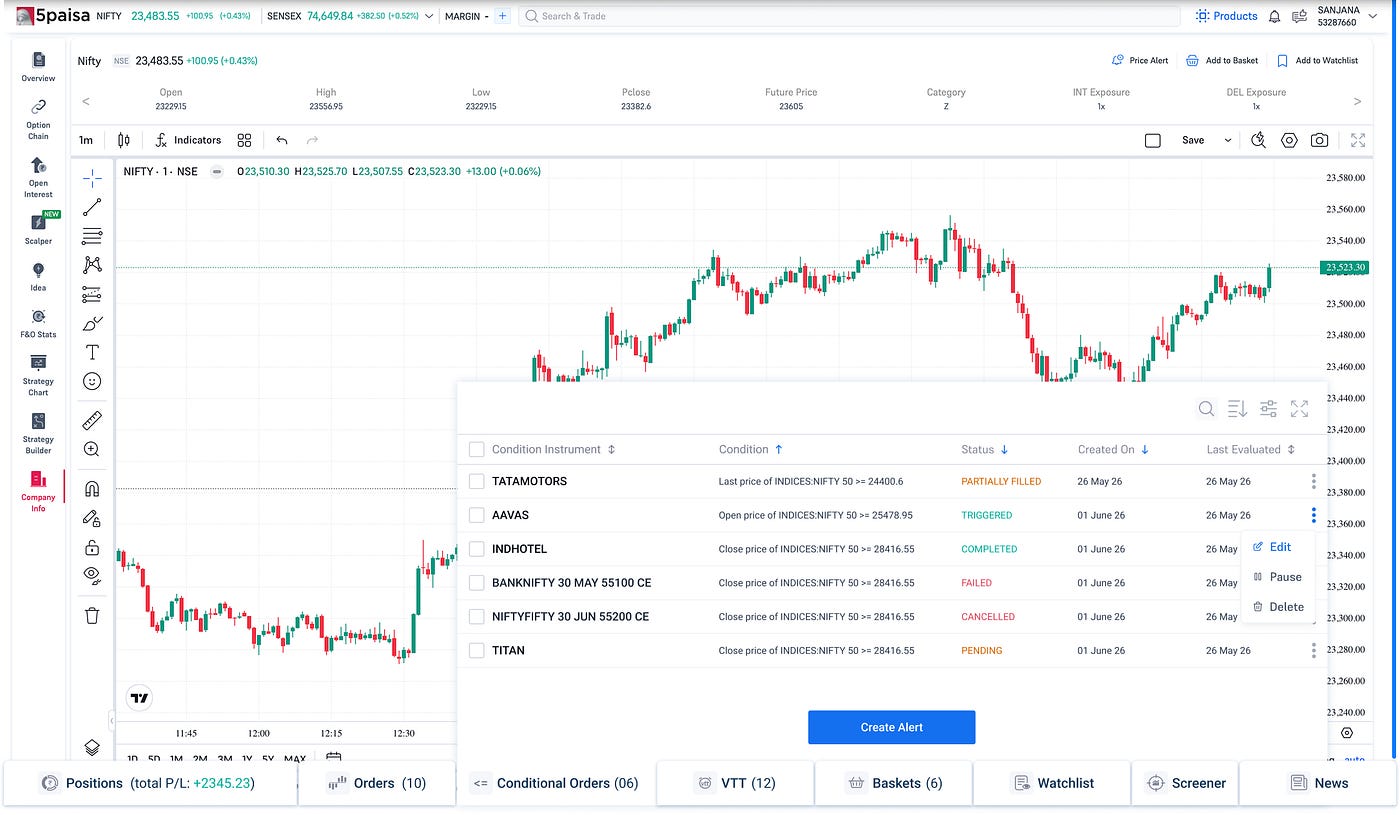Open the object tree layers icon
The width and height of the screenshot is (1400, 815).
(92, 747)
